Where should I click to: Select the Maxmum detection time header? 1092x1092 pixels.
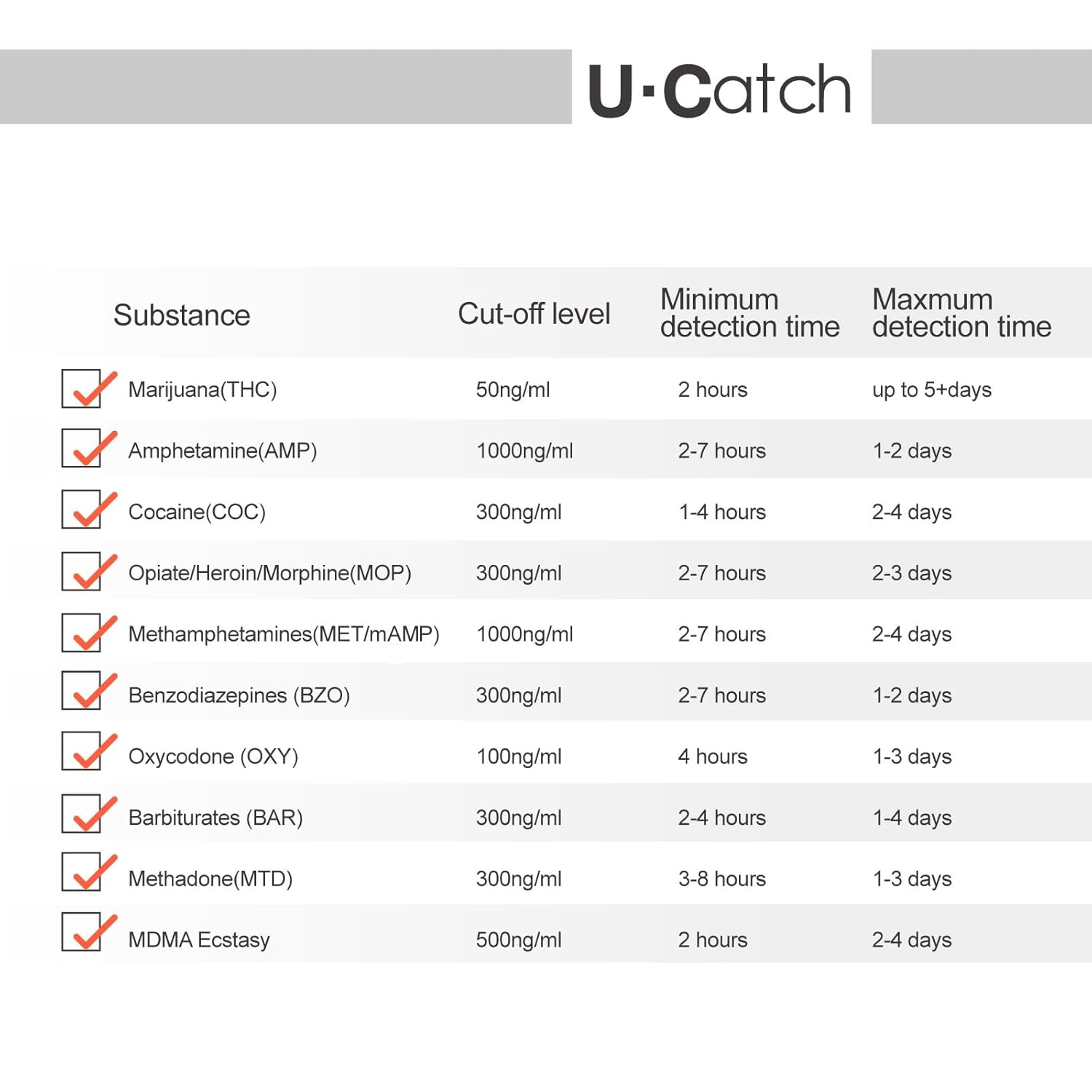[961, 313]
